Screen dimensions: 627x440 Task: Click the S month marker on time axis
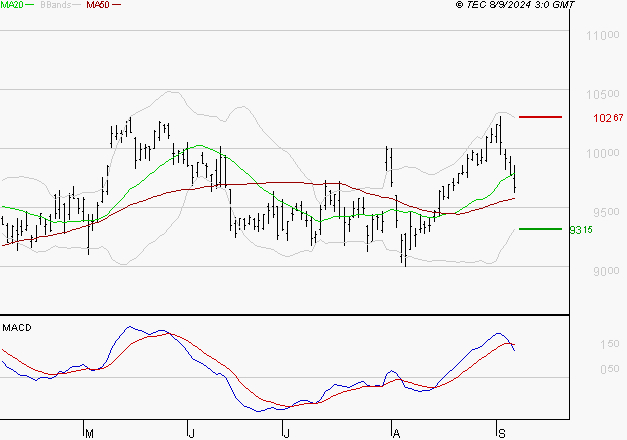[502, 434]
